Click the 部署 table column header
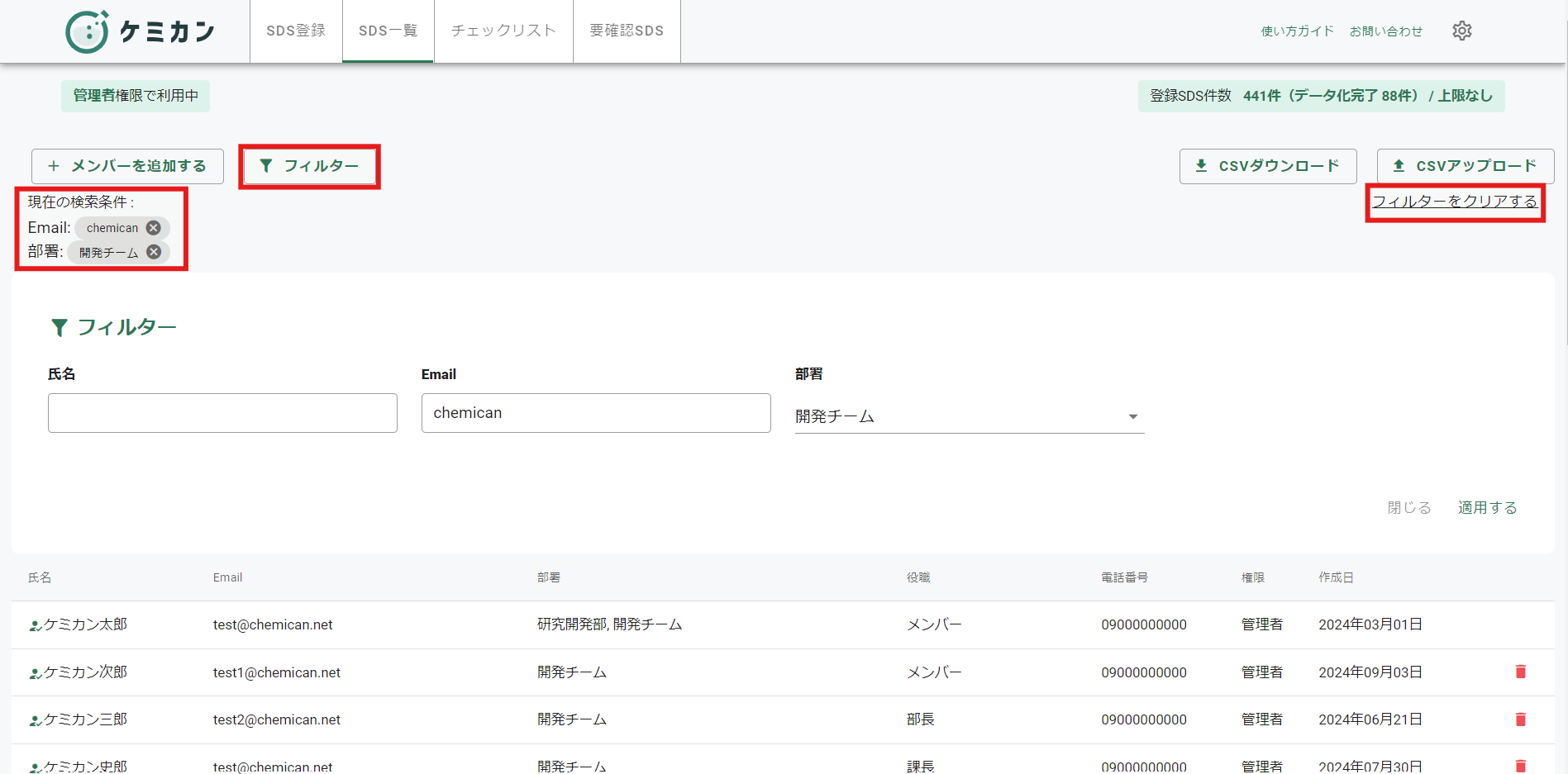This screenshot has width=1568, height=774. click(549, 577)
